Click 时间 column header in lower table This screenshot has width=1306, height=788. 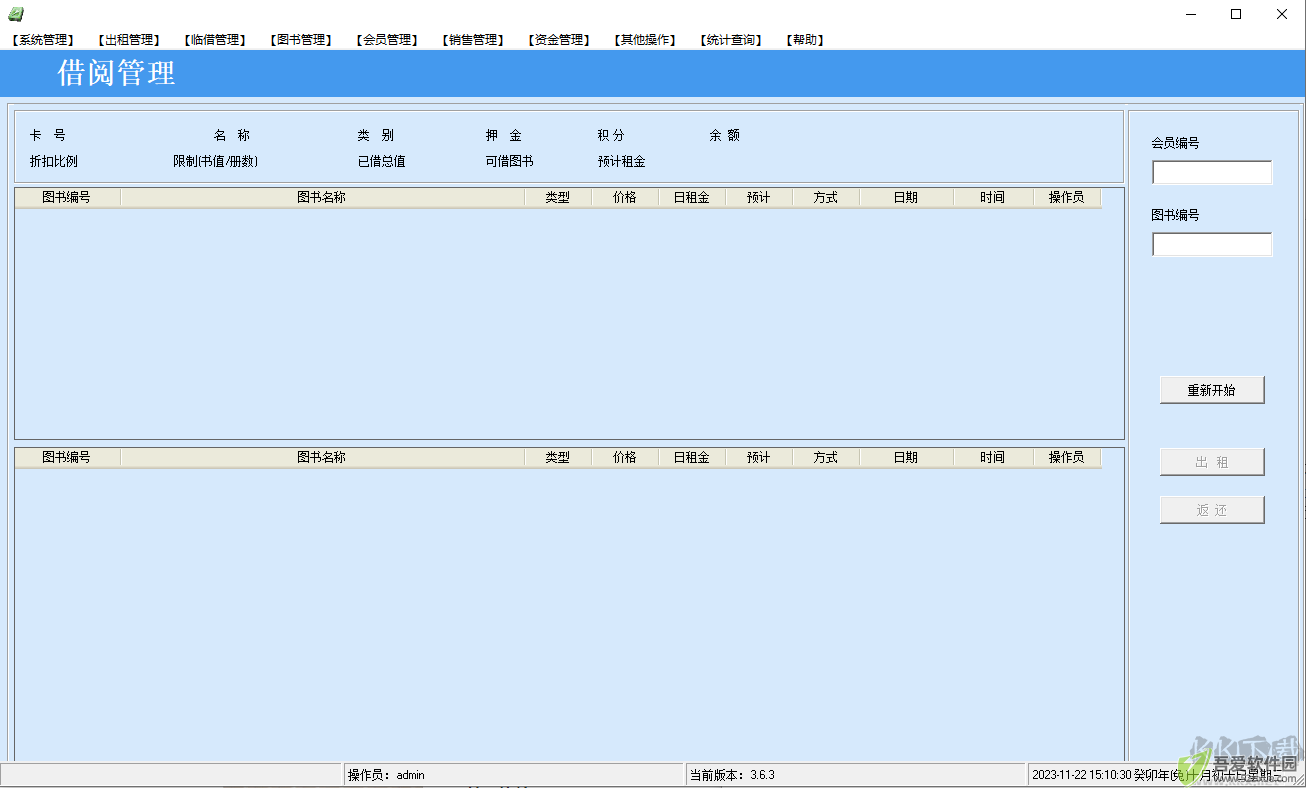[x=993, y=458]
